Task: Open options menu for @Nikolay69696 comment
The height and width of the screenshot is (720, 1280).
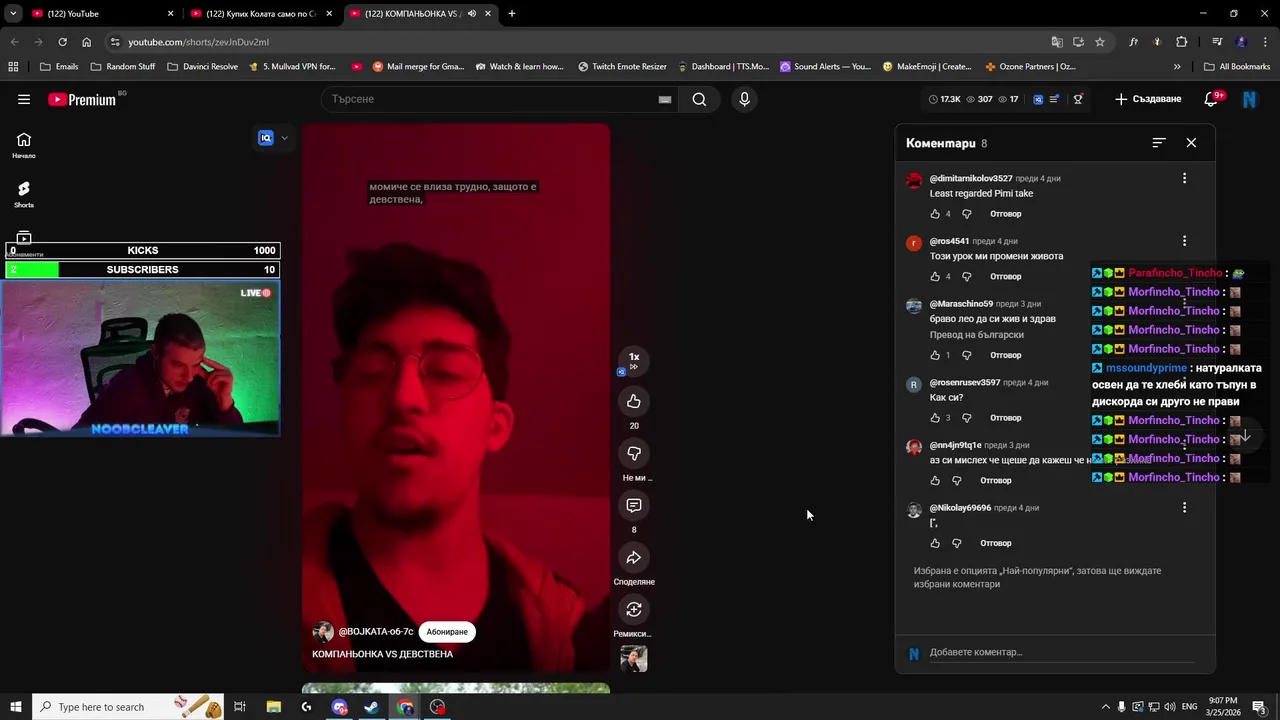Action: click(x=1184, y=508)
